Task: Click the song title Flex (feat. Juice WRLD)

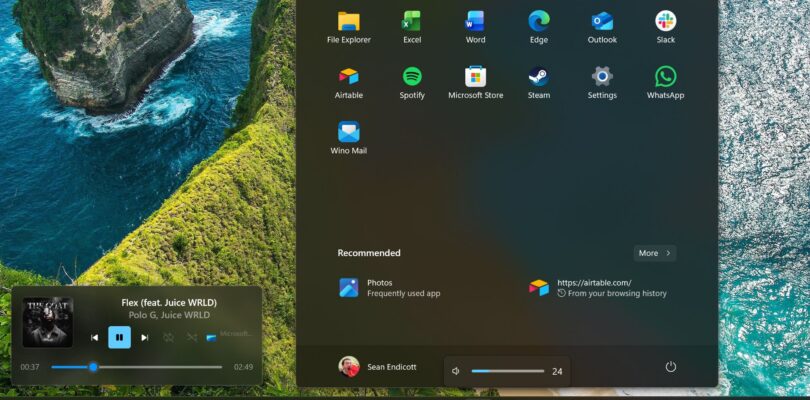Action: click(x=169, y=303)
